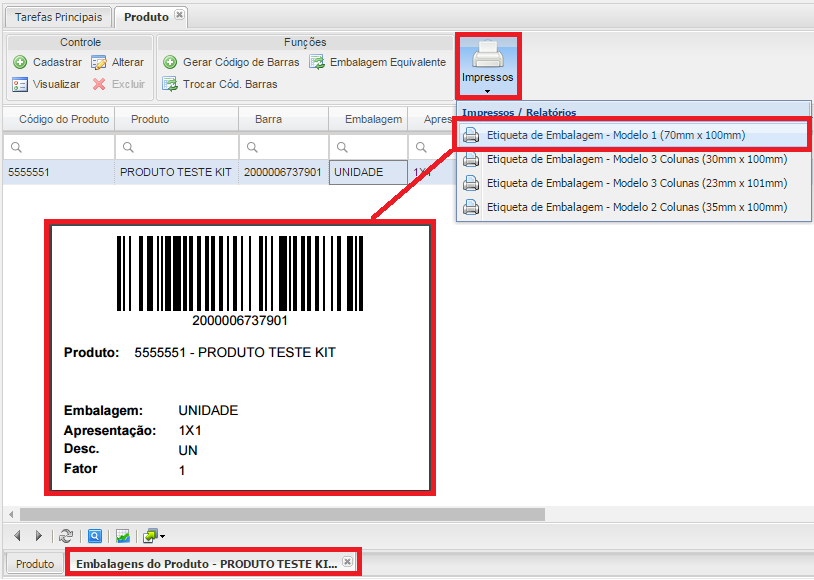Focus the Código do Produto filter field
This screenshot has width=814, height=580.
[59, 147]
